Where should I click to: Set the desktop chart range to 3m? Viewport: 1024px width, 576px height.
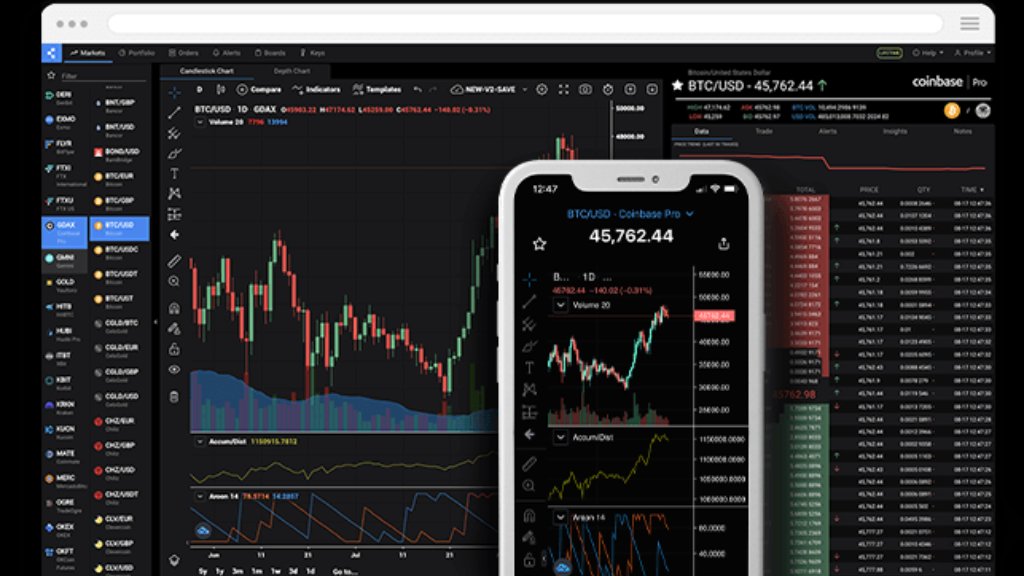(x=238, y=571)
